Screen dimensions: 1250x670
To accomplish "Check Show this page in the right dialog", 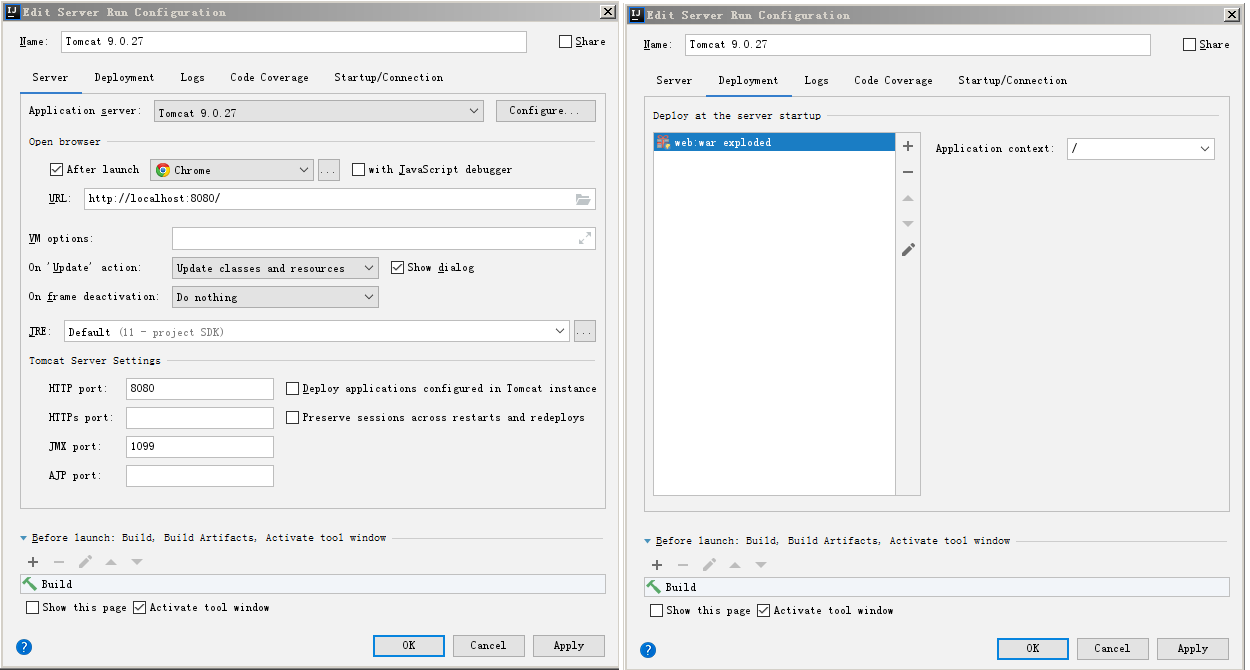I will pyautogui.click(x=657, y=611).
